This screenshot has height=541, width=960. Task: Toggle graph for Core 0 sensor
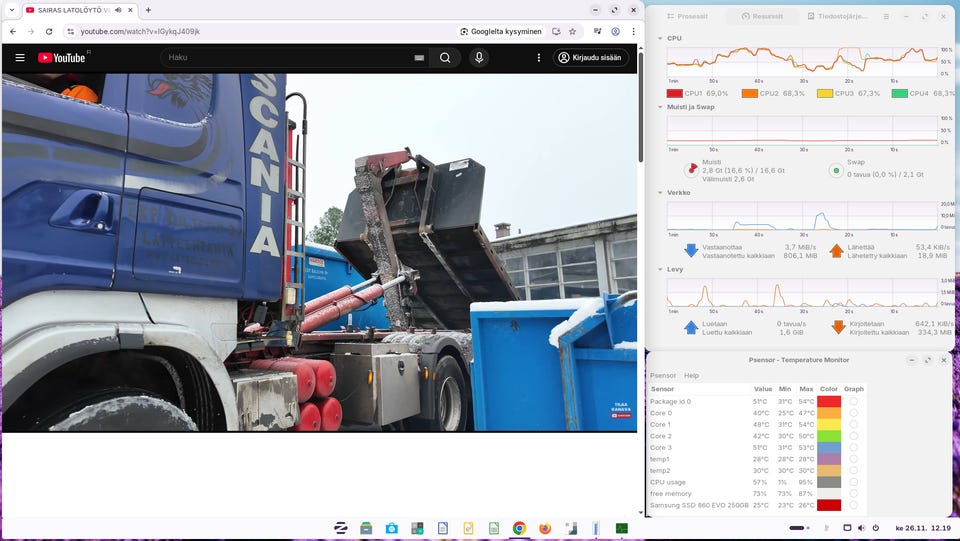(853, 413)
